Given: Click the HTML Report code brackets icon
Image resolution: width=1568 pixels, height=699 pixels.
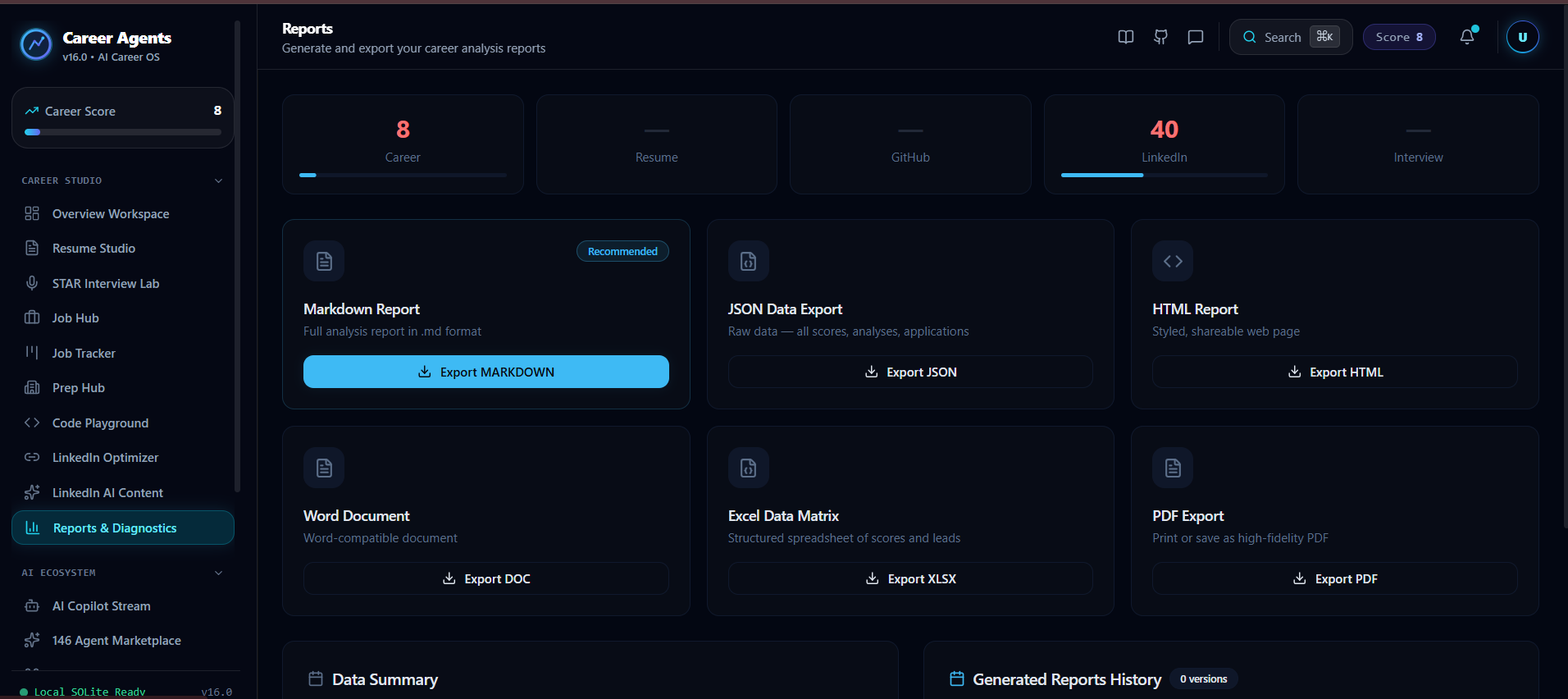Looking at the screenshot, I should 1173,261.
